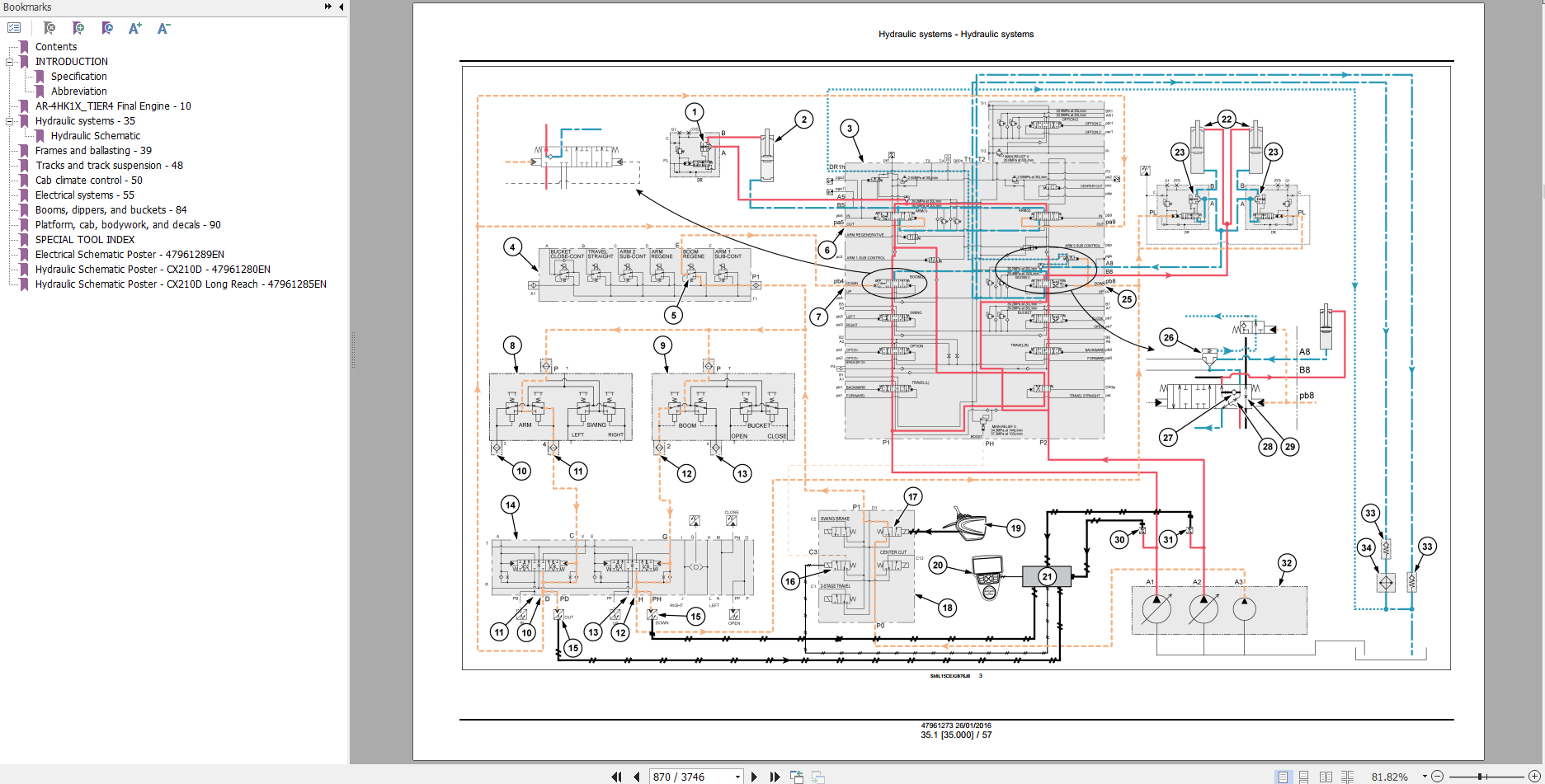The width and height of the screenshot is (1545, 784).
Task: Click bookmark icon beside Contents
Action: [24, 47]
